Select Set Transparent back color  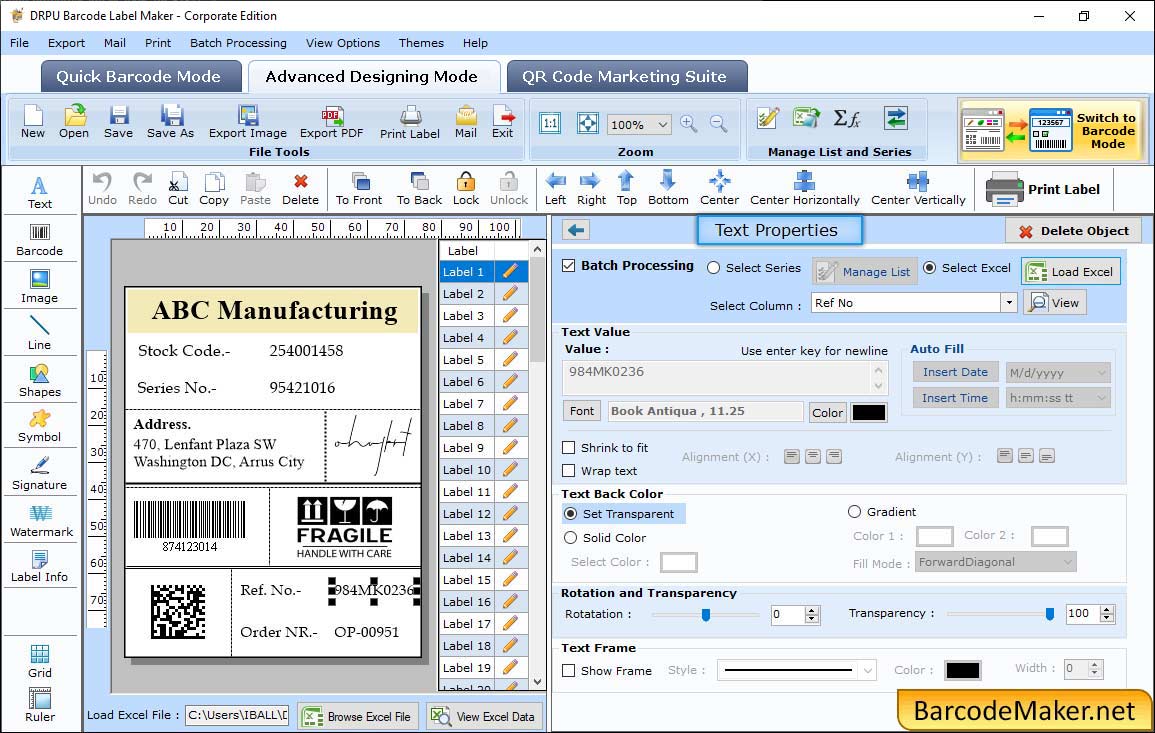pyautogui.click(x=570, y=514)
